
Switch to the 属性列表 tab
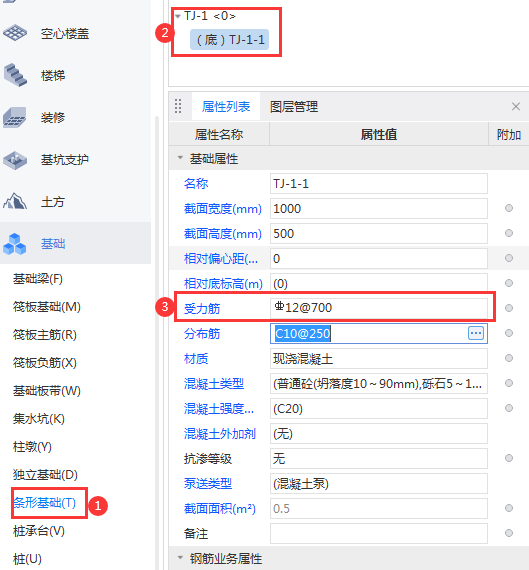(226, 107)
